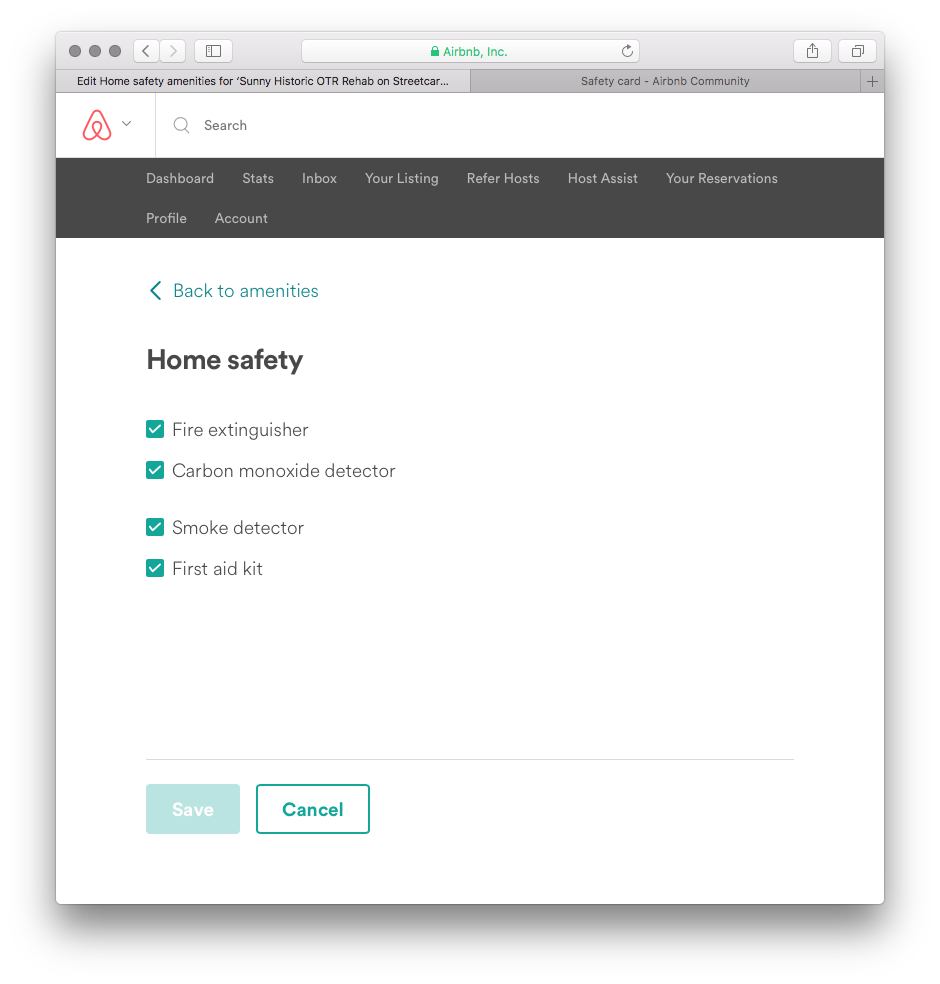Toggle the Smoke detector checkbox
This screenshot has height=984, width=940.
(155, 528)
